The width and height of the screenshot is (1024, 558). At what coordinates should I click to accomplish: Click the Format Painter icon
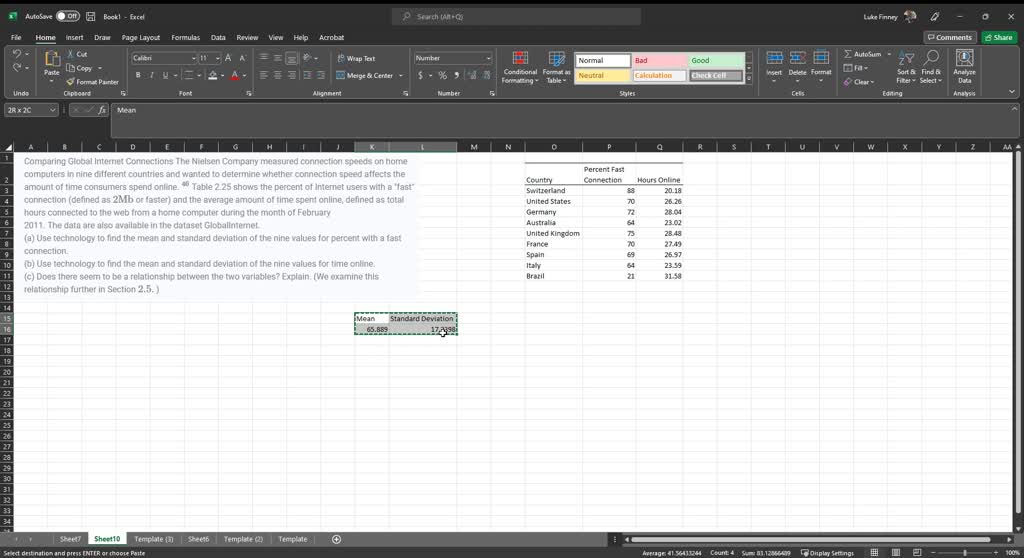(70, 82)
